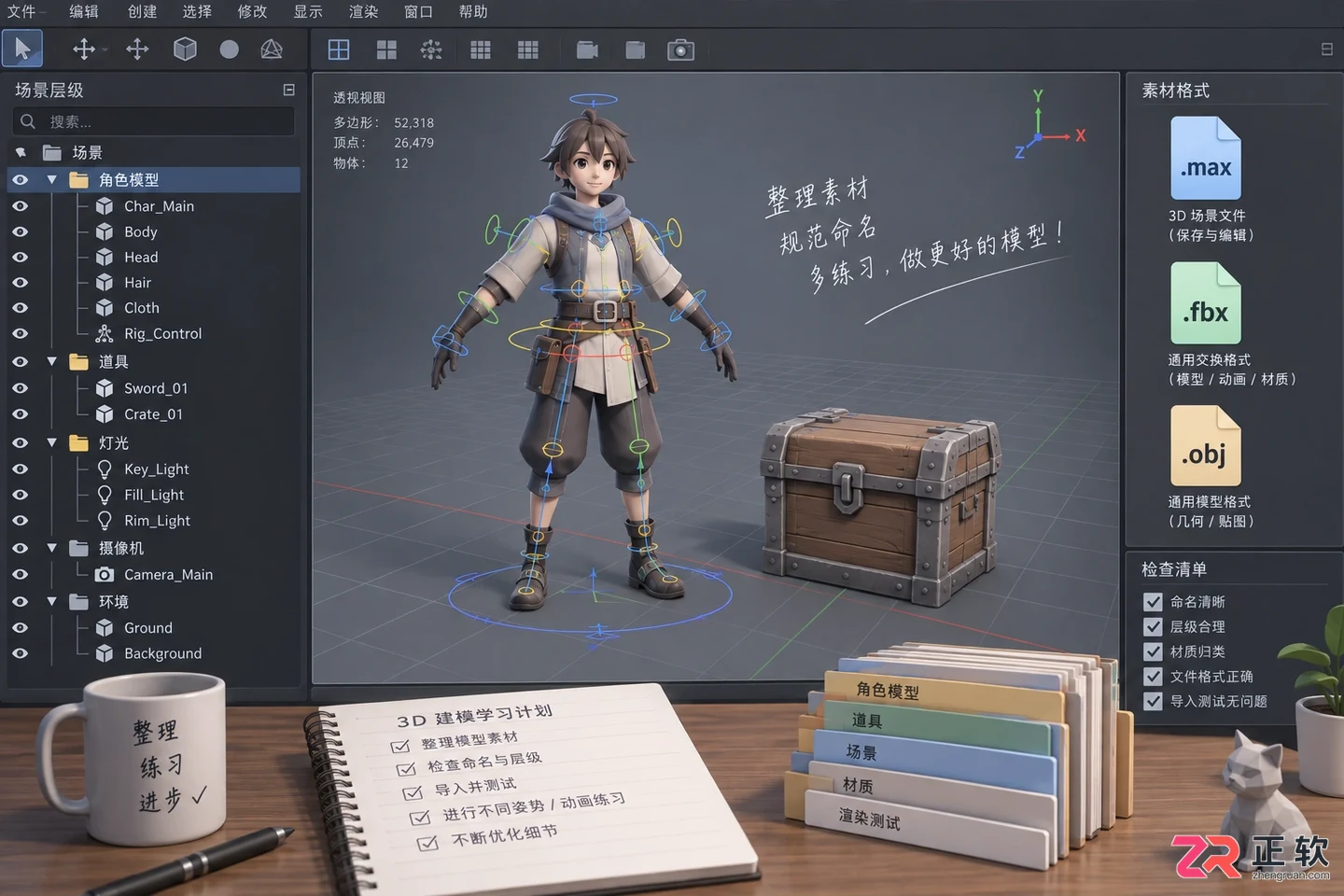Viewport: 1344px width, 896px height.
Task: Open the 渲染 menu
Action: tap(363, 11)
